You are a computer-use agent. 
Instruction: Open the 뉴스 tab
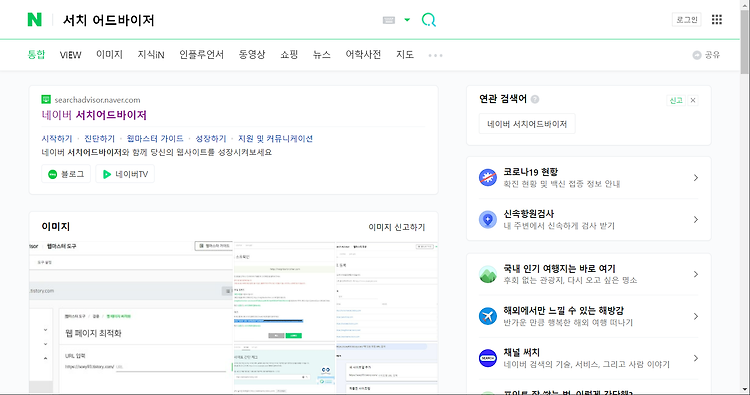321,55
